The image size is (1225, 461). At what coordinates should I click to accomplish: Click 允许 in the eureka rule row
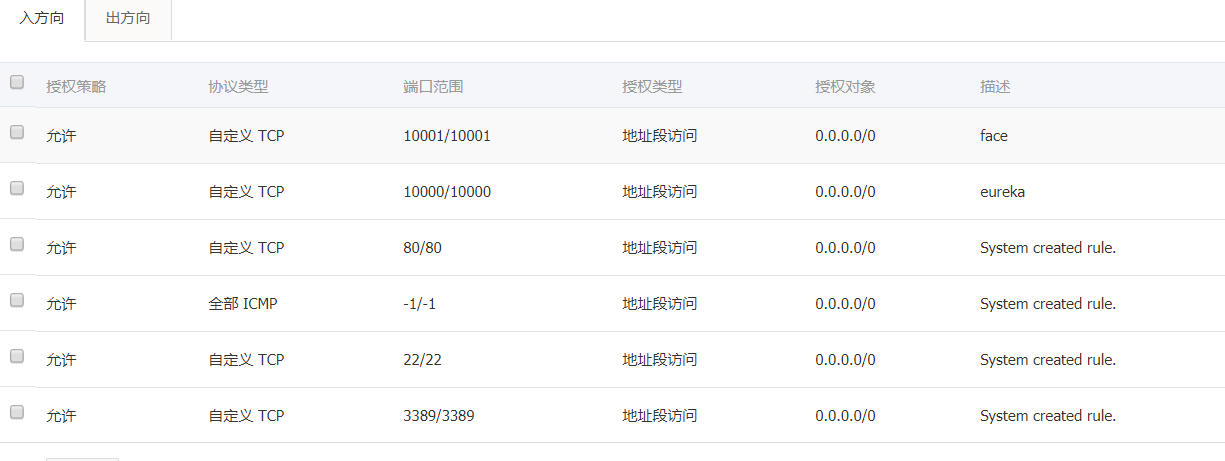click(61, 192)
